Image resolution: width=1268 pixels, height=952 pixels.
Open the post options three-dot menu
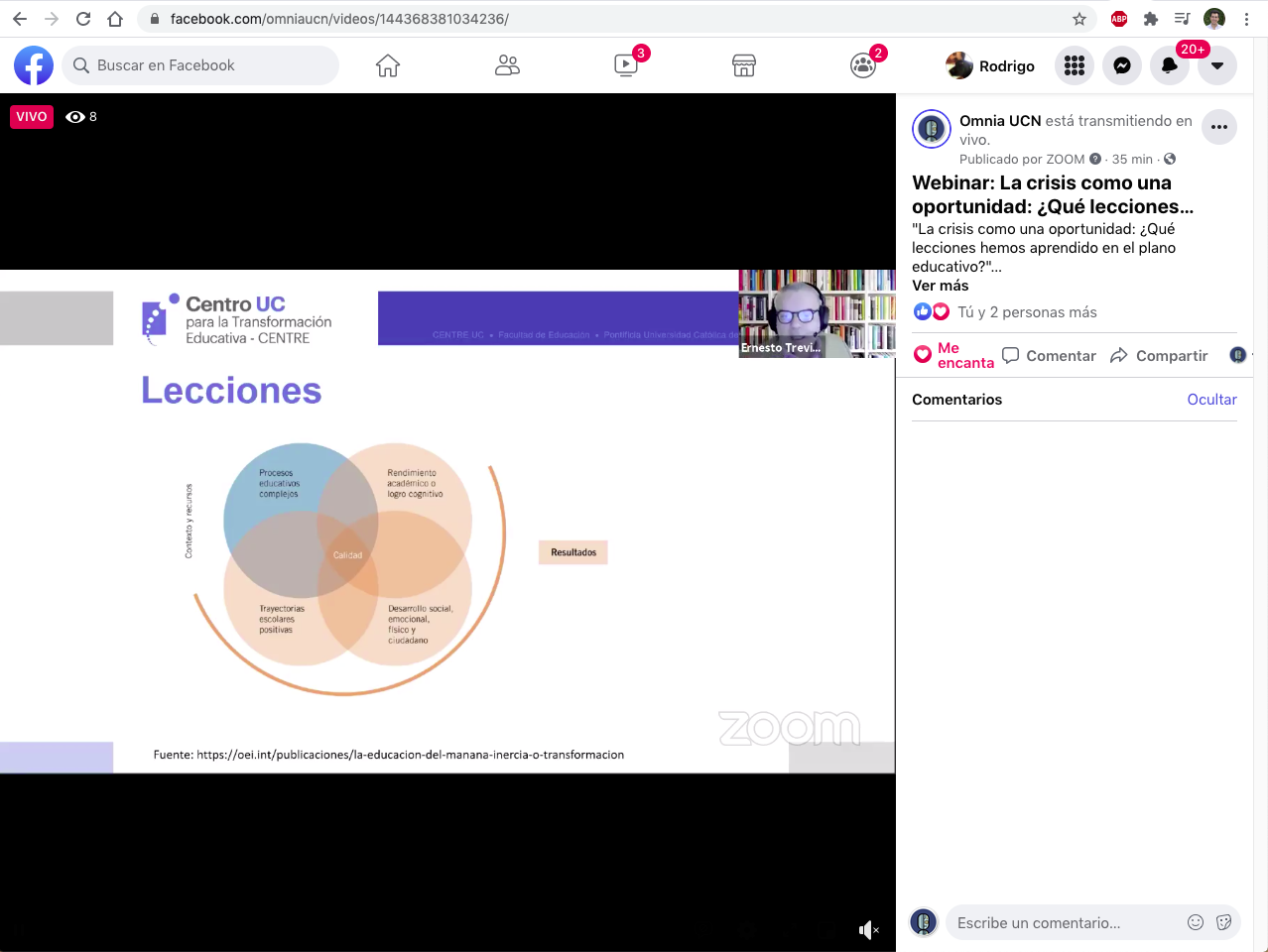coord(1219,127)
